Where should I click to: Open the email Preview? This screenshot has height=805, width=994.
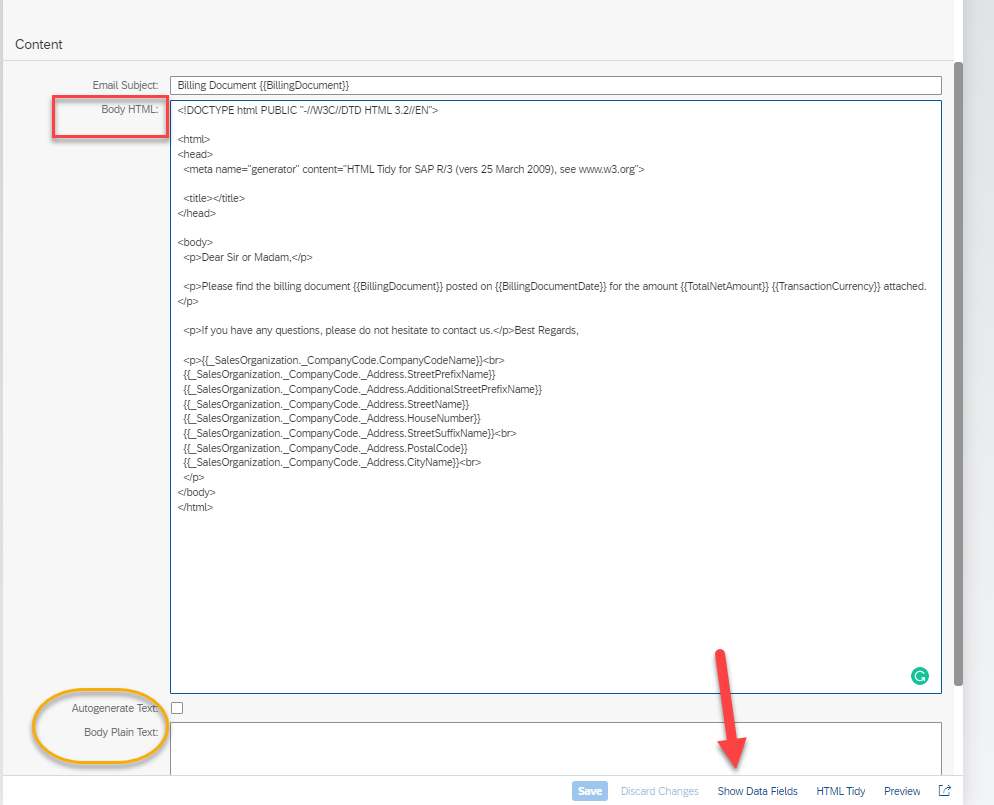[901, 790]
